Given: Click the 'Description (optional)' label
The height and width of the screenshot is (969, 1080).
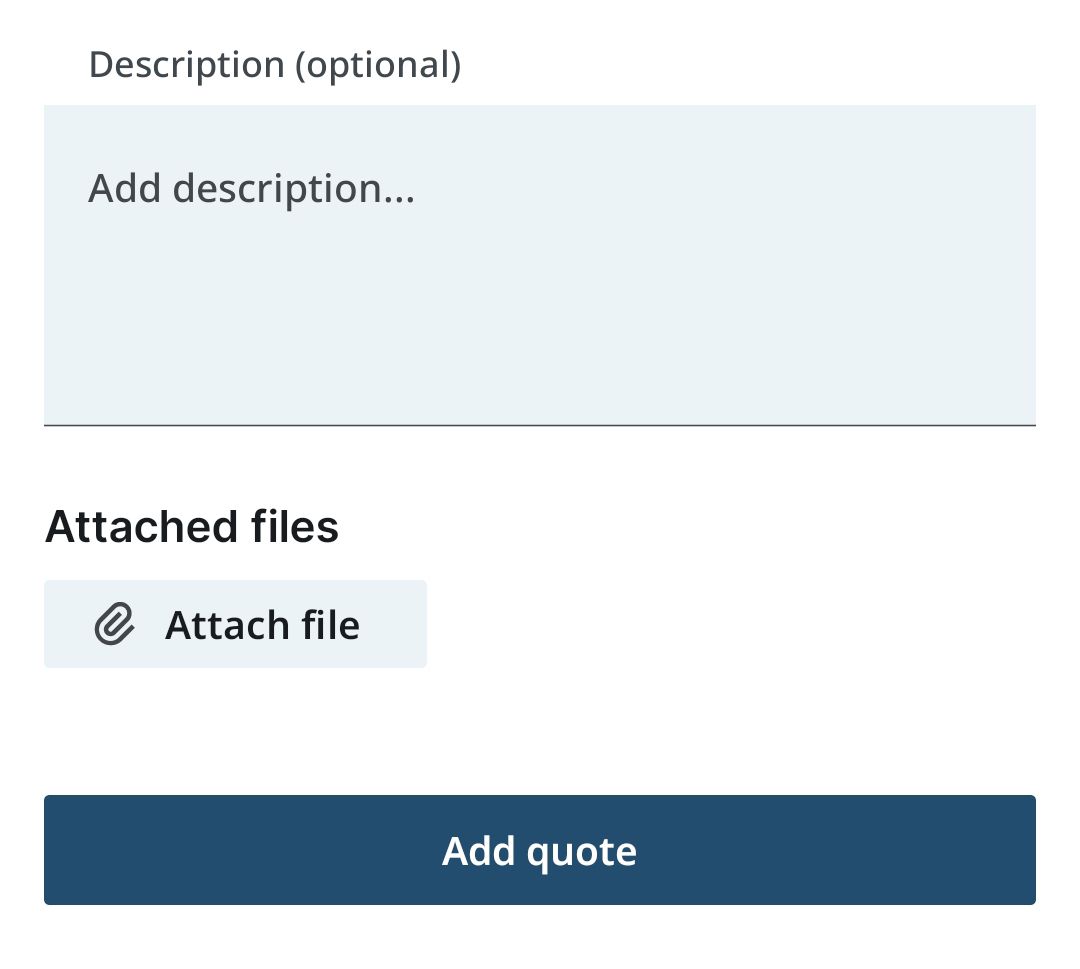Looking at the screenshot, I should (274, 65).
